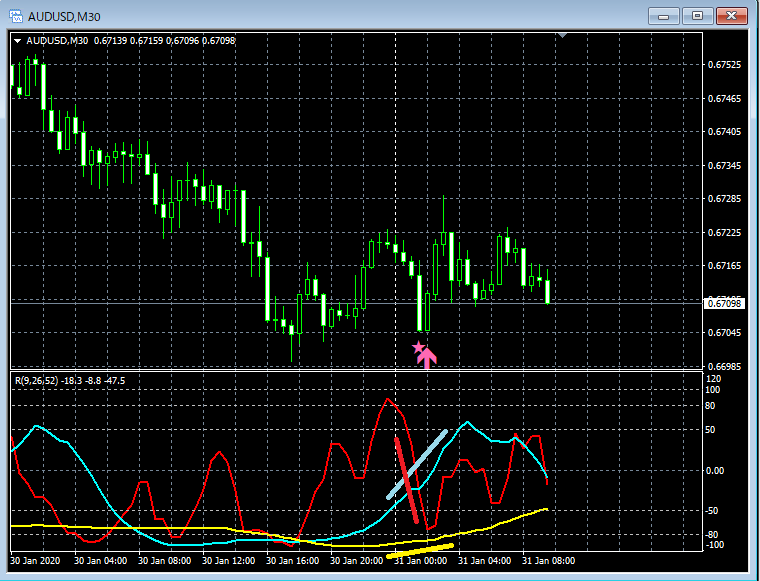Image resolution: width=760 pixels, height=581 pixels.
Task: Click the 0.67045 price scale label
Action: [x=724, y=332]
